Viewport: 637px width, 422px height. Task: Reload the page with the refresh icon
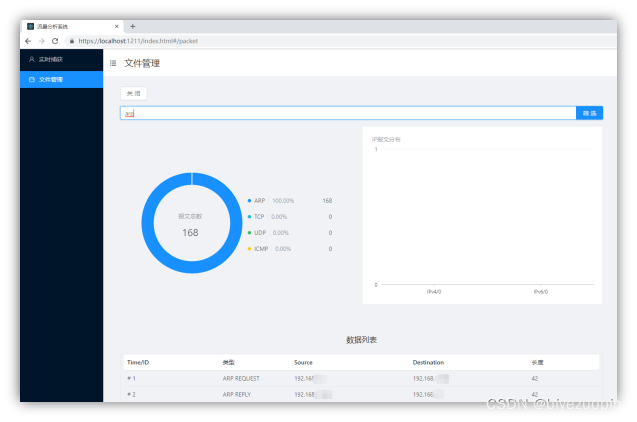[x=55, y=41]
